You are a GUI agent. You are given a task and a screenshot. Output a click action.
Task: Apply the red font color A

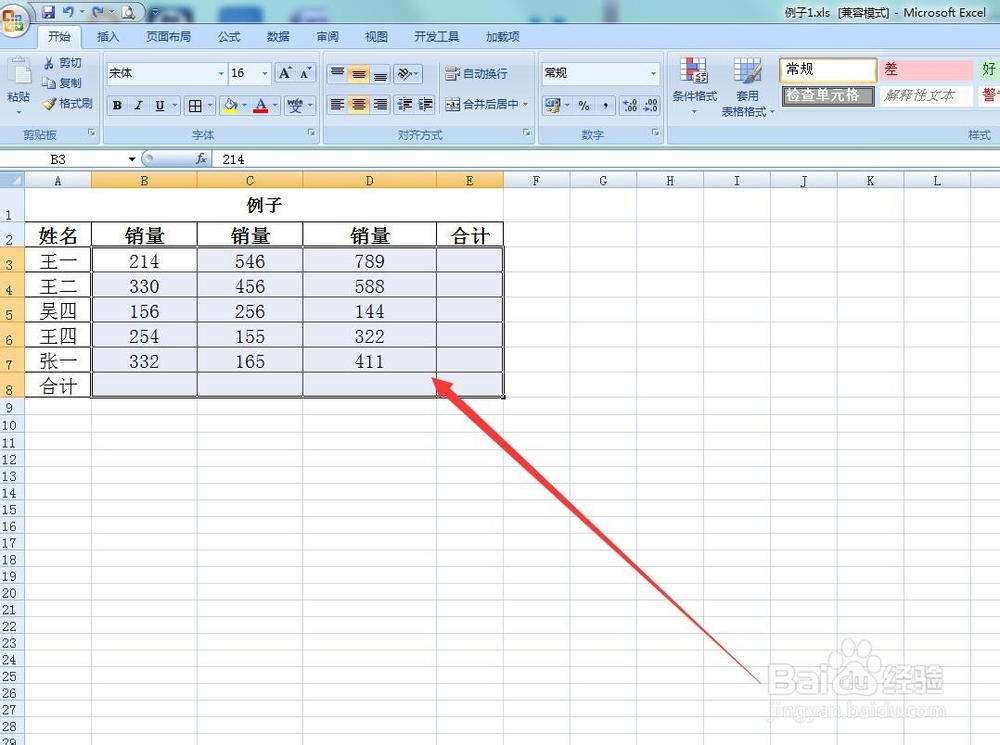(x=260, y=105)
